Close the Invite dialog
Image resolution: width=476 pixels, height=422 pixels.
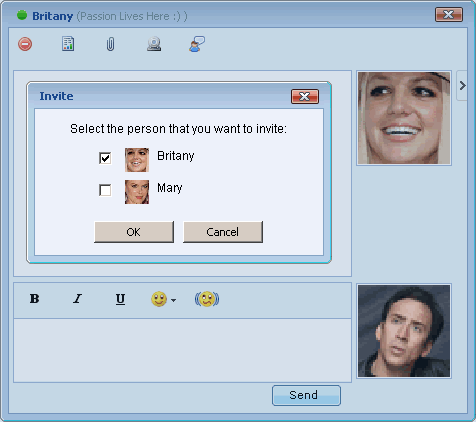click(305, 97)
